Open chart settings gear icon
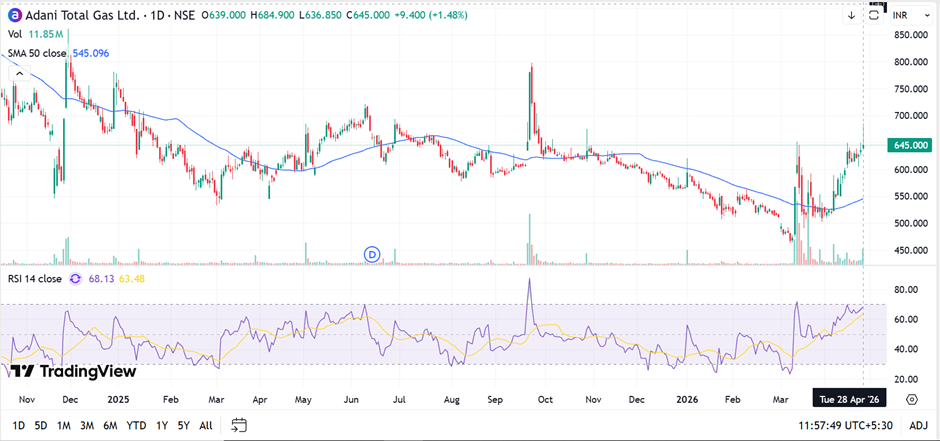Screen dimensions: 940x441 pos(912,399)
